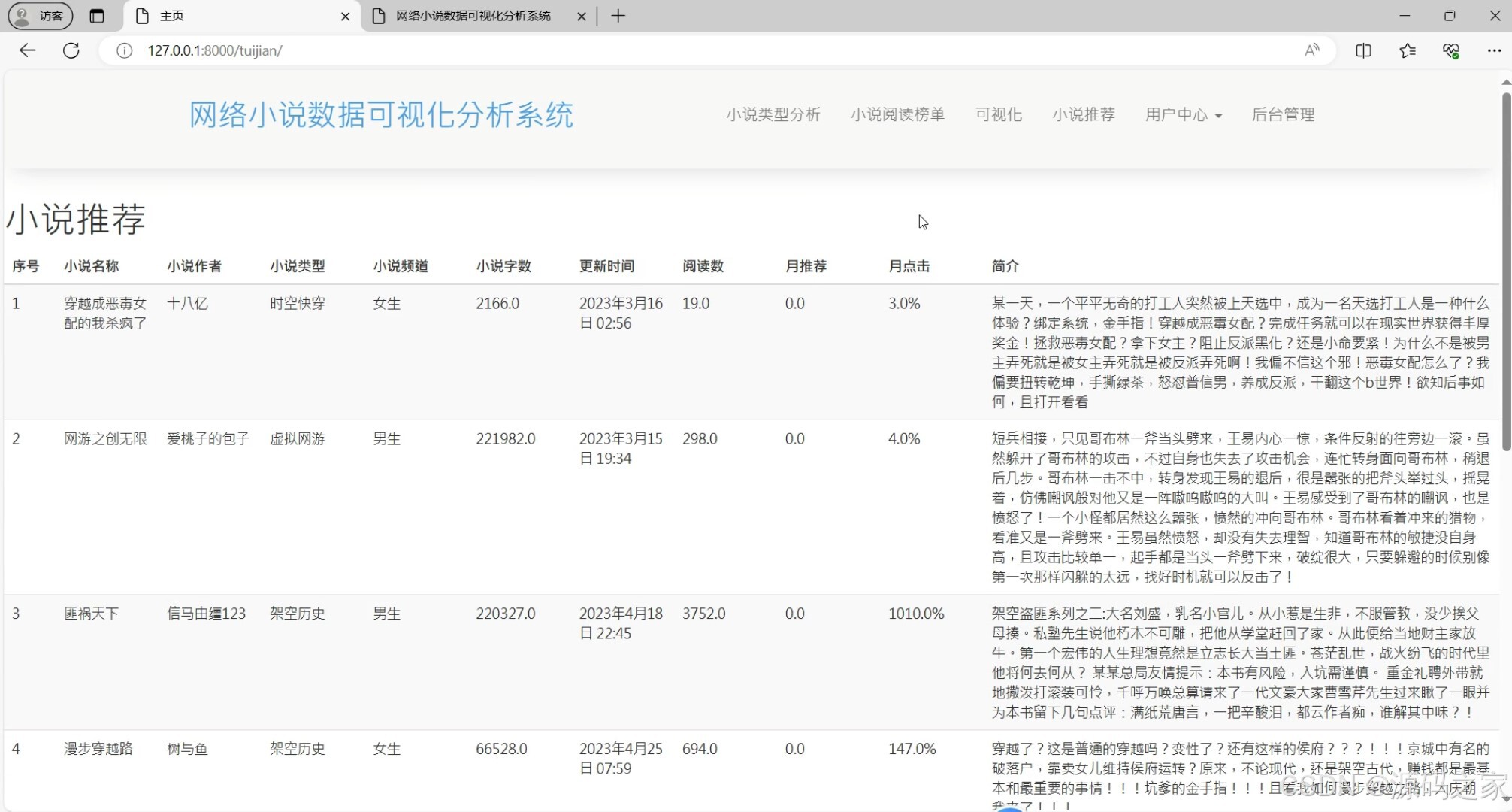The height and width of the screenshot is (812, 1512).
Task: Open the 可视化 navigation link
Action: [998, 115]
